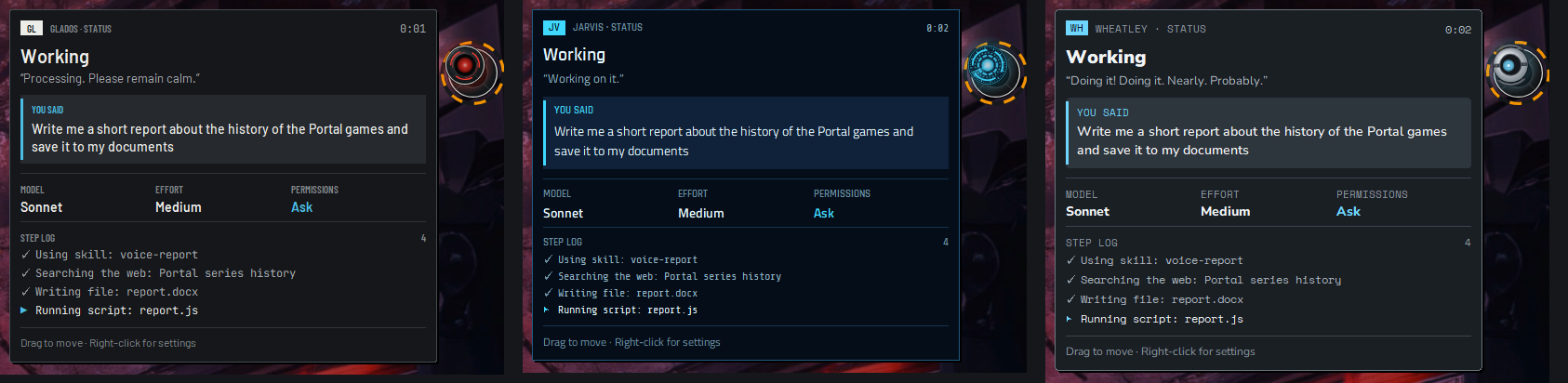Click the 'Drag to move' hint in JARVIS panel
The width and height of the screenshot is (1568, 383).
coord(631,342)
